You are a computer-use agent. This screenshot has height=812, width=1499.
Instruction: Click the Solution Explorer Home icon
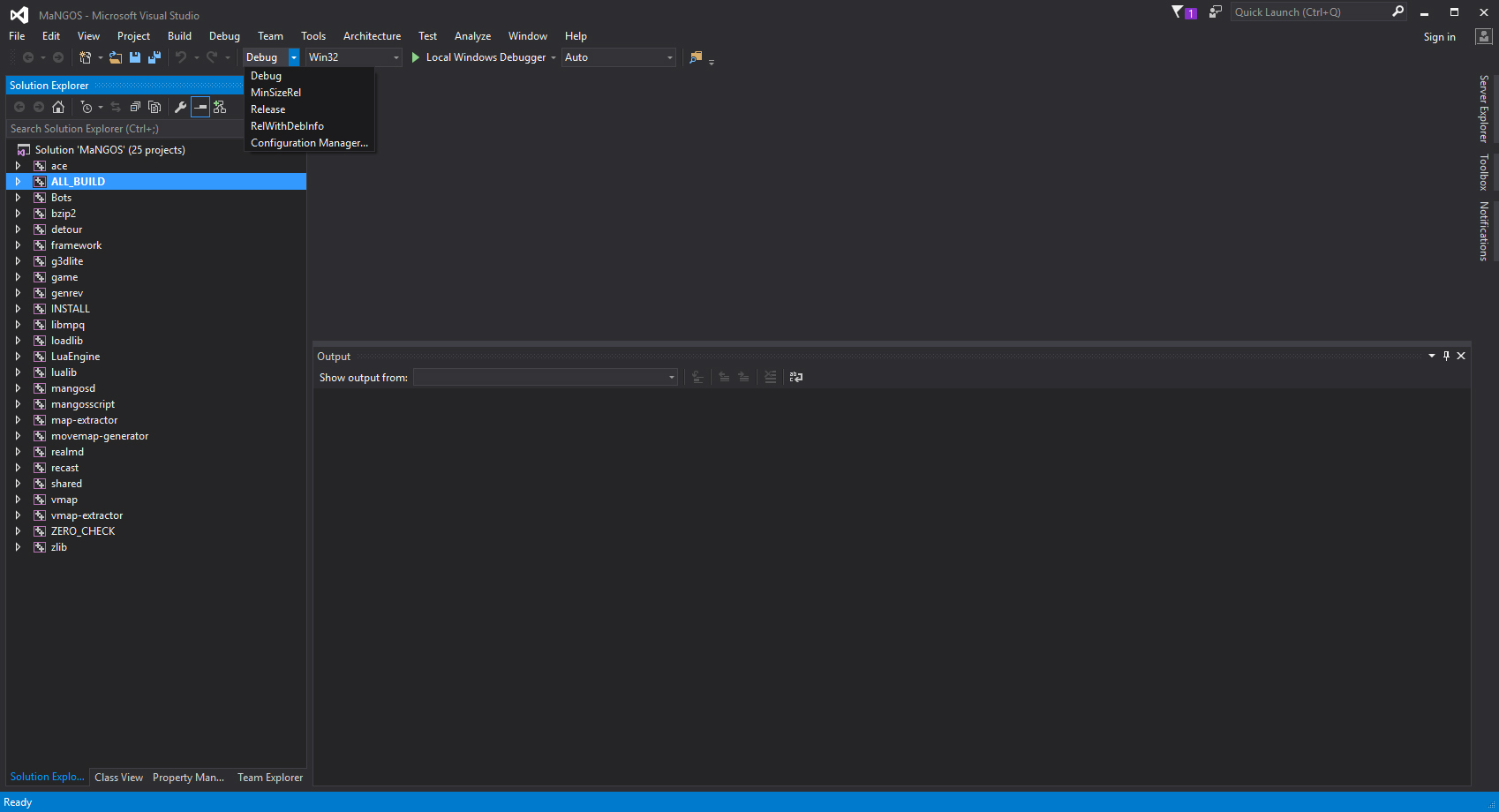click(58, 107)
